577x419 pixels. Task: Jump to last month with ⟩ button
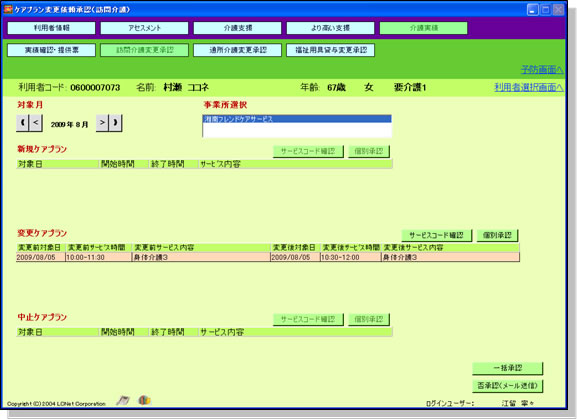(x=116, y=122)
